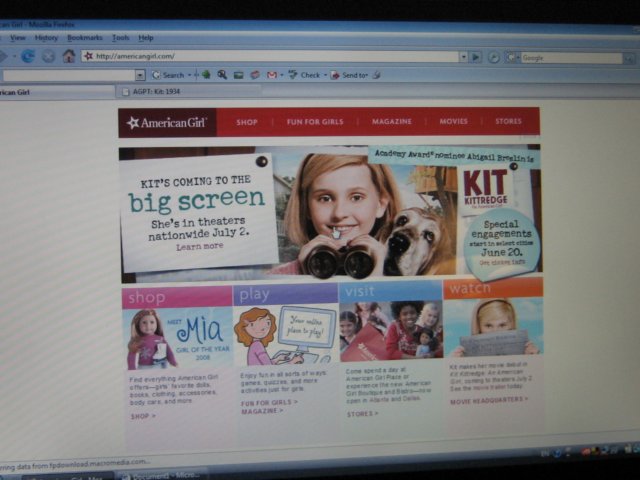This screenshot has height=480, width=640.
Task: Click the blue visit section header
Action: pyautogui.click(x=391, y=291)
